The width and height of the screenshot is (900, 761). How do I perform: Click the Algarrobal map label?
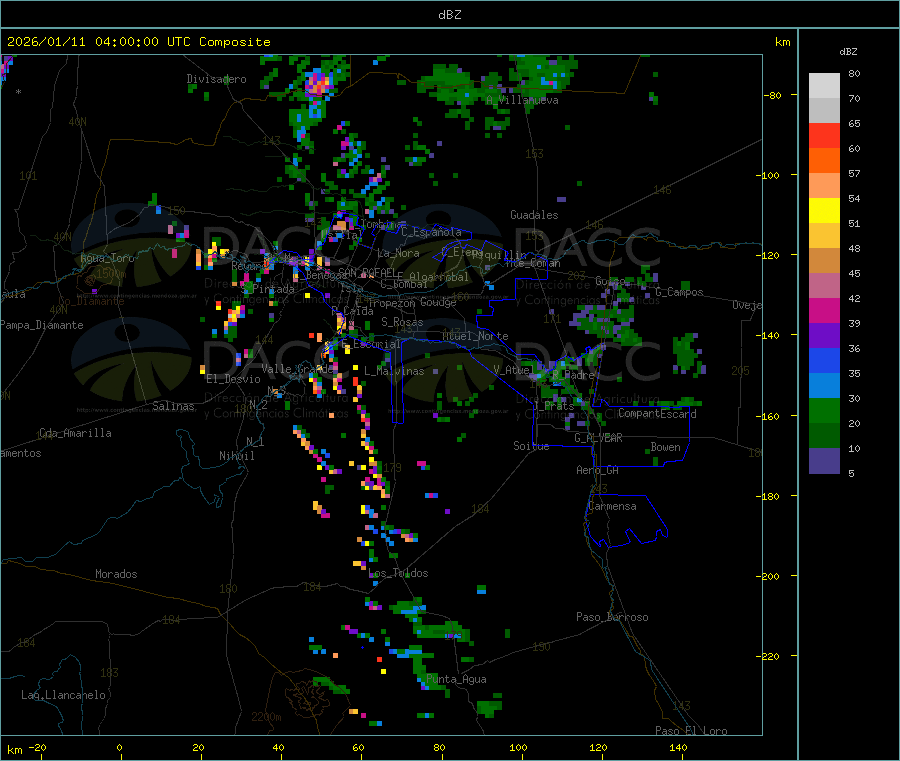click(439, 277)
